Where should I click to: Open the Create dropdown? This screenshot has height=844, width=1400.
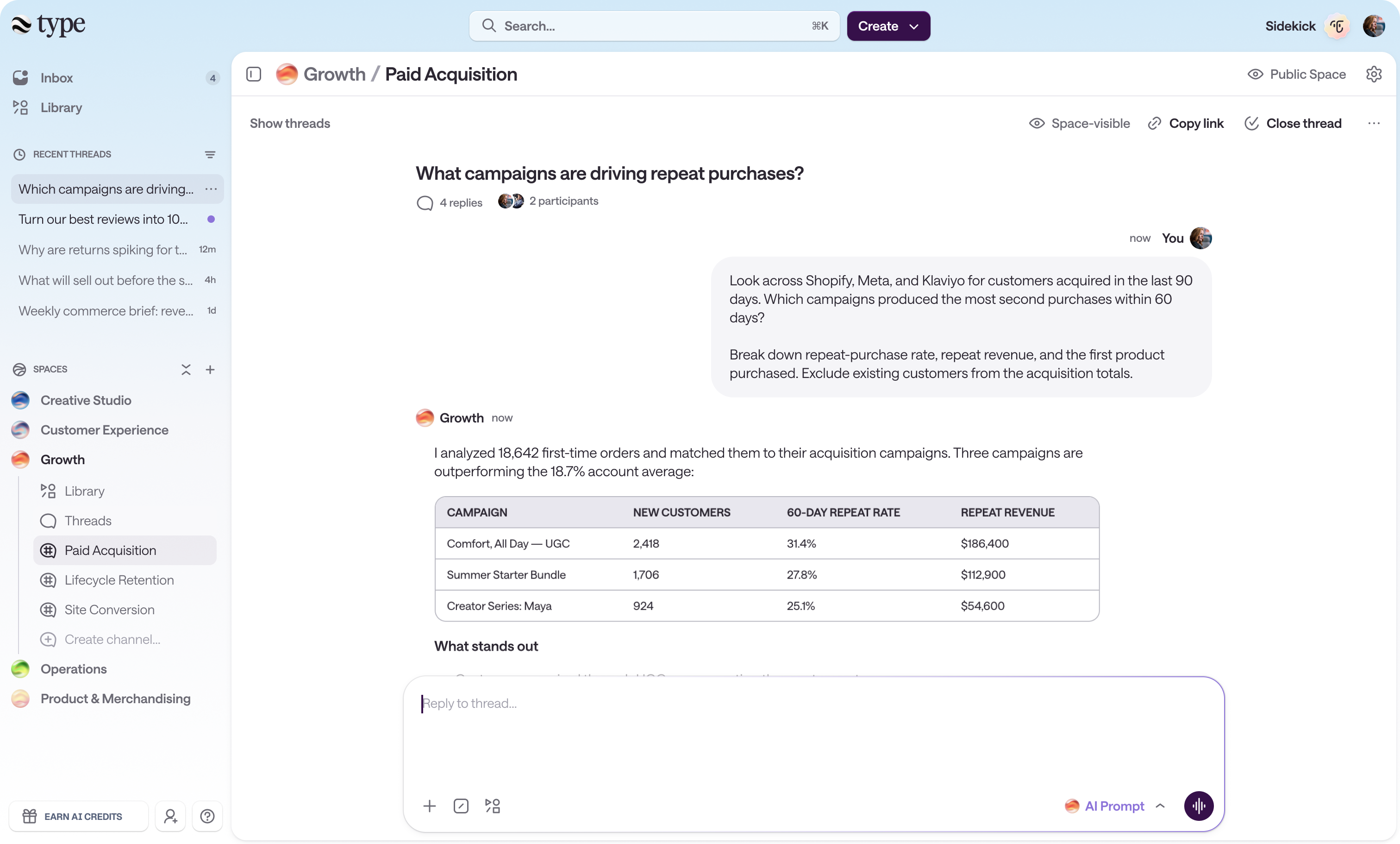click(x=888, y=26)
